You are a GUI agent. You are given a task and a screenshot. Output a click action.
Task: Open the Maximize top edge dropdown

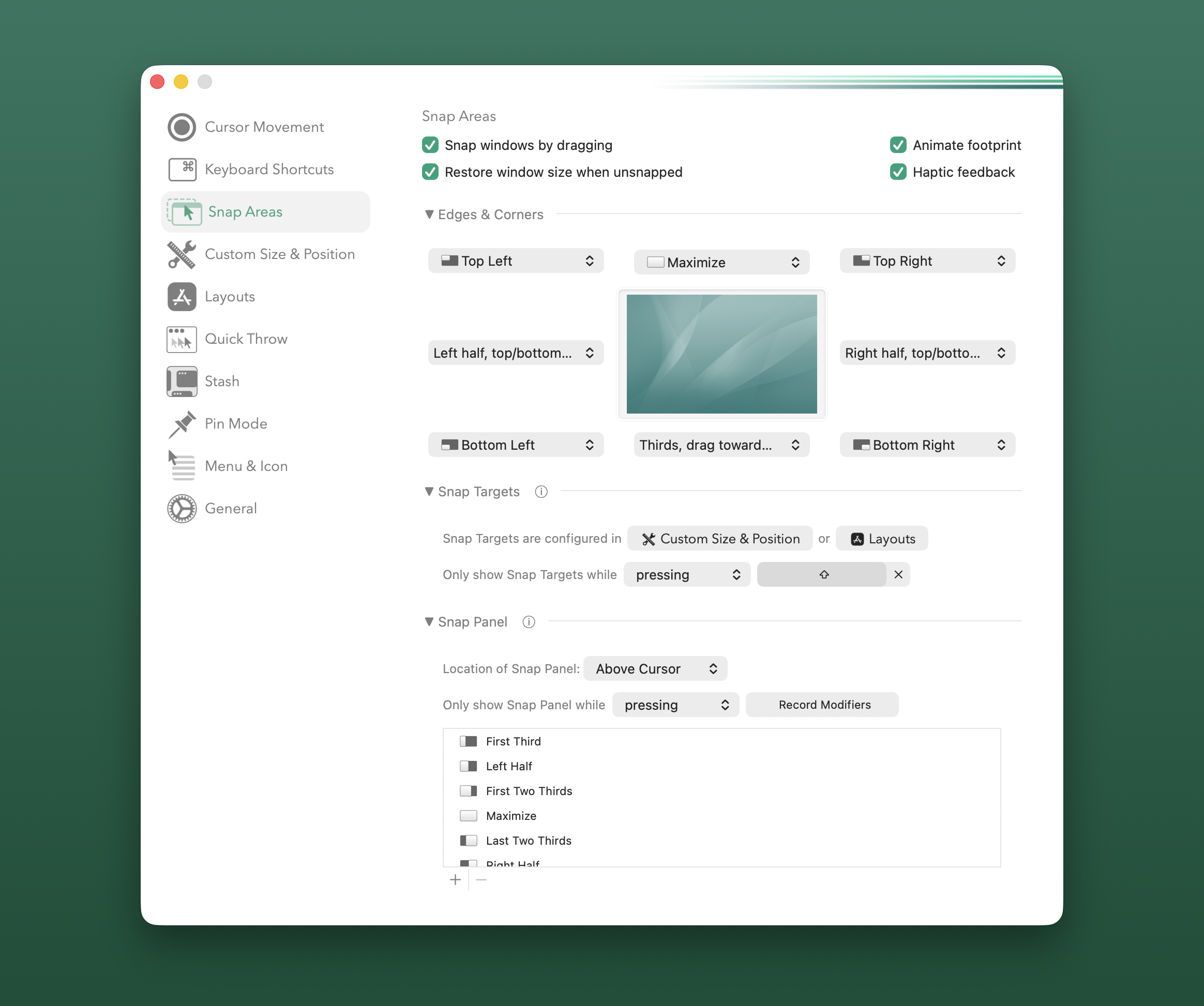pos(722,263)
